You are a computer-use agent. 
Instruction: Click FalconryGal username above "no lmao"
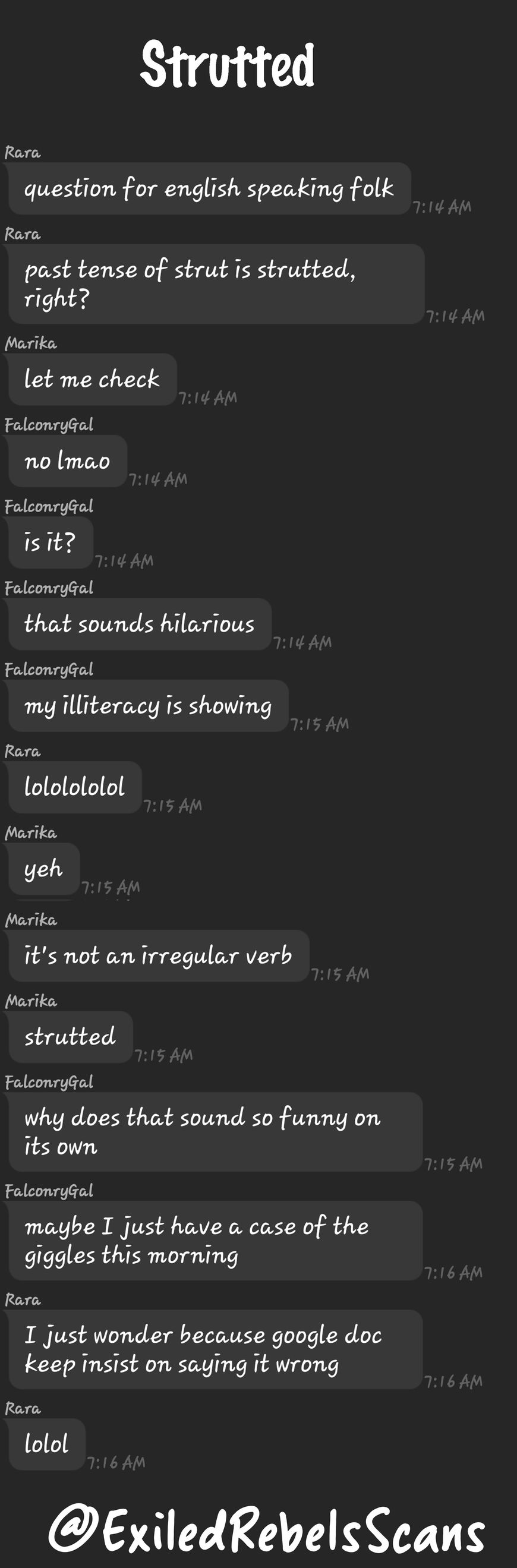49,425
